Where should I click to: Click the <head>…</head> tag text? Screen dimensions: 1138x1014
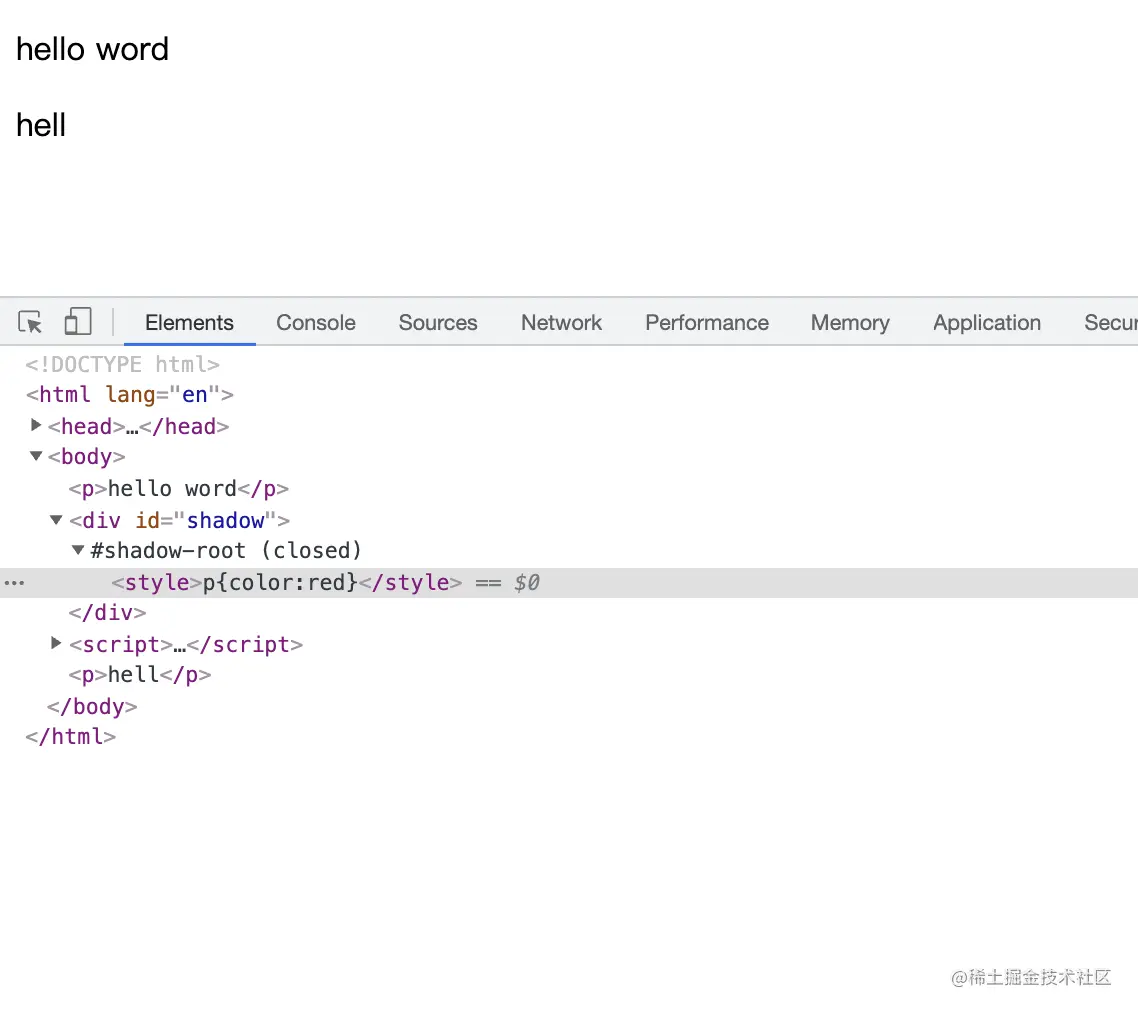[139, 427]
